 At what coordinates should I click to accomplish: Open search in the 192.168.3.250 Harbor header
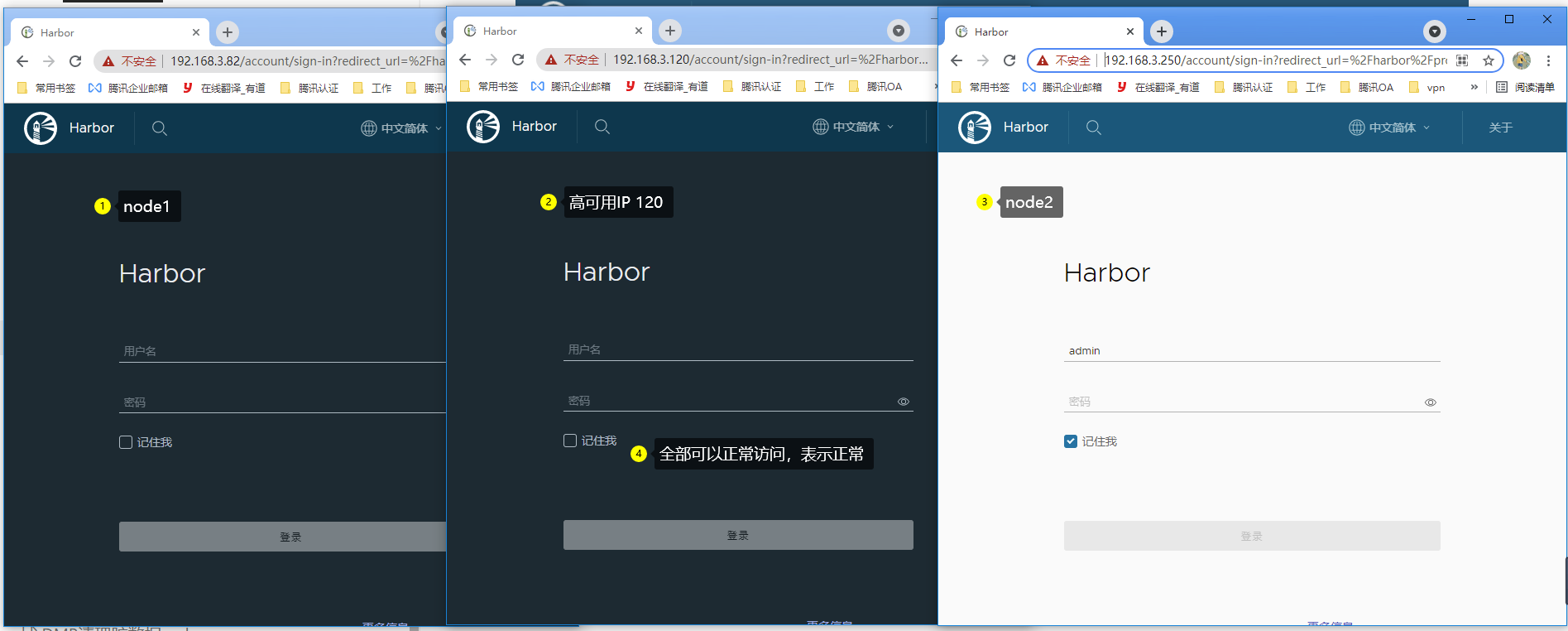pos(1094,128)
